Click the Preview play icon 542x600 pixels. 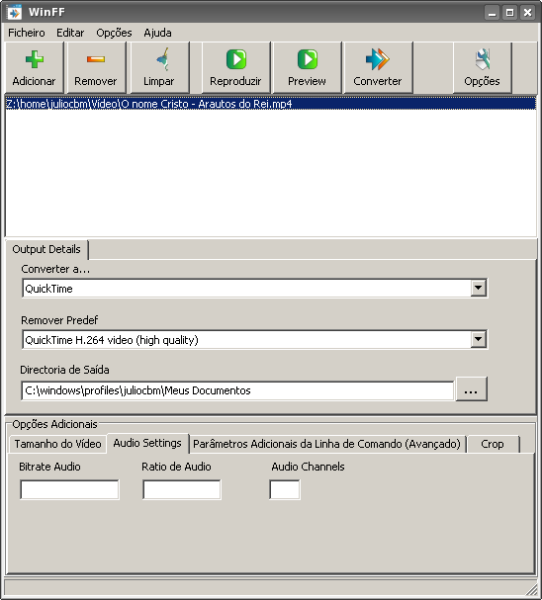coord(307,59)
